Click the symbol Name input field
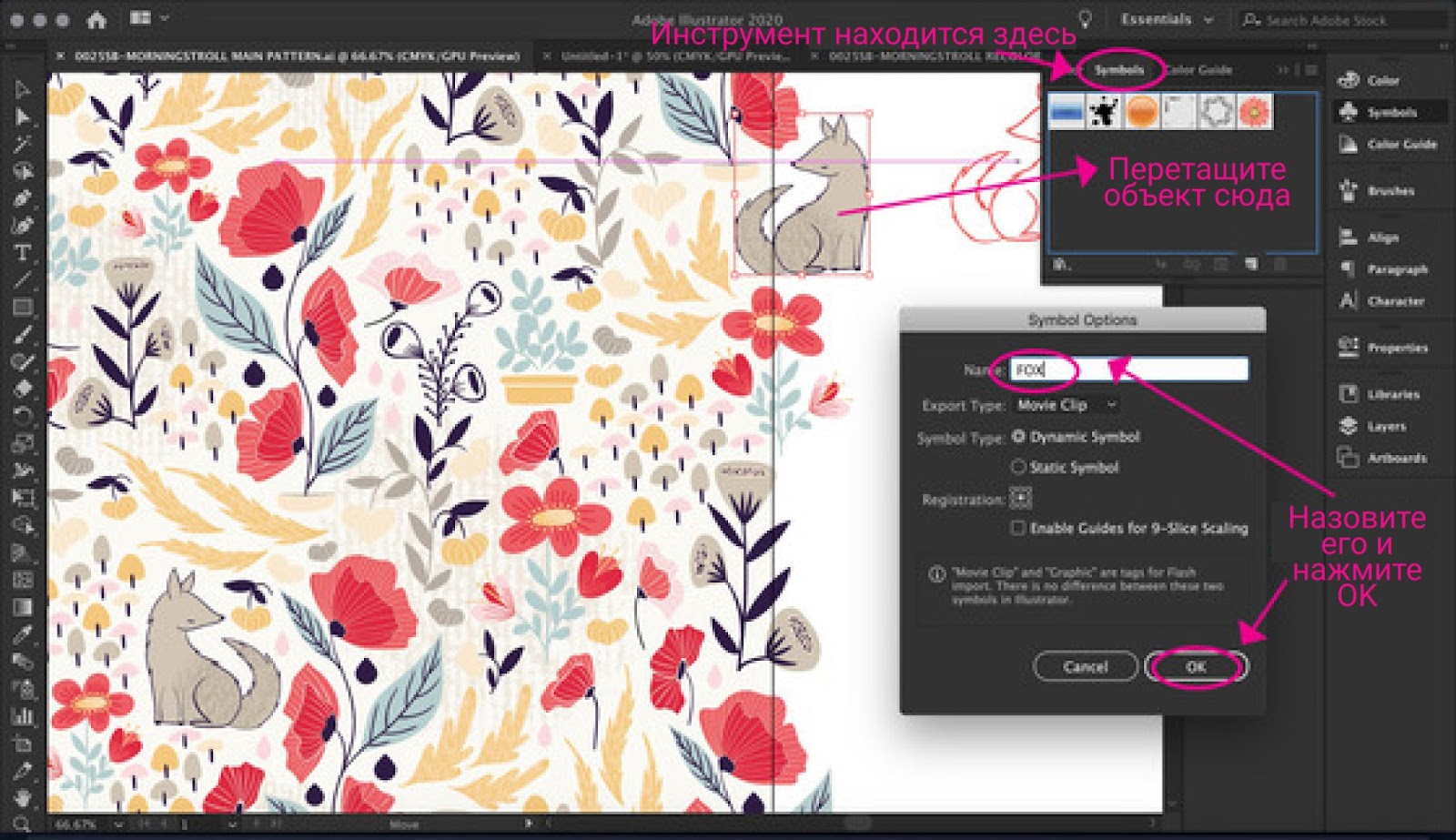Screen dimensions: 1456x840 click(1129, 369)
